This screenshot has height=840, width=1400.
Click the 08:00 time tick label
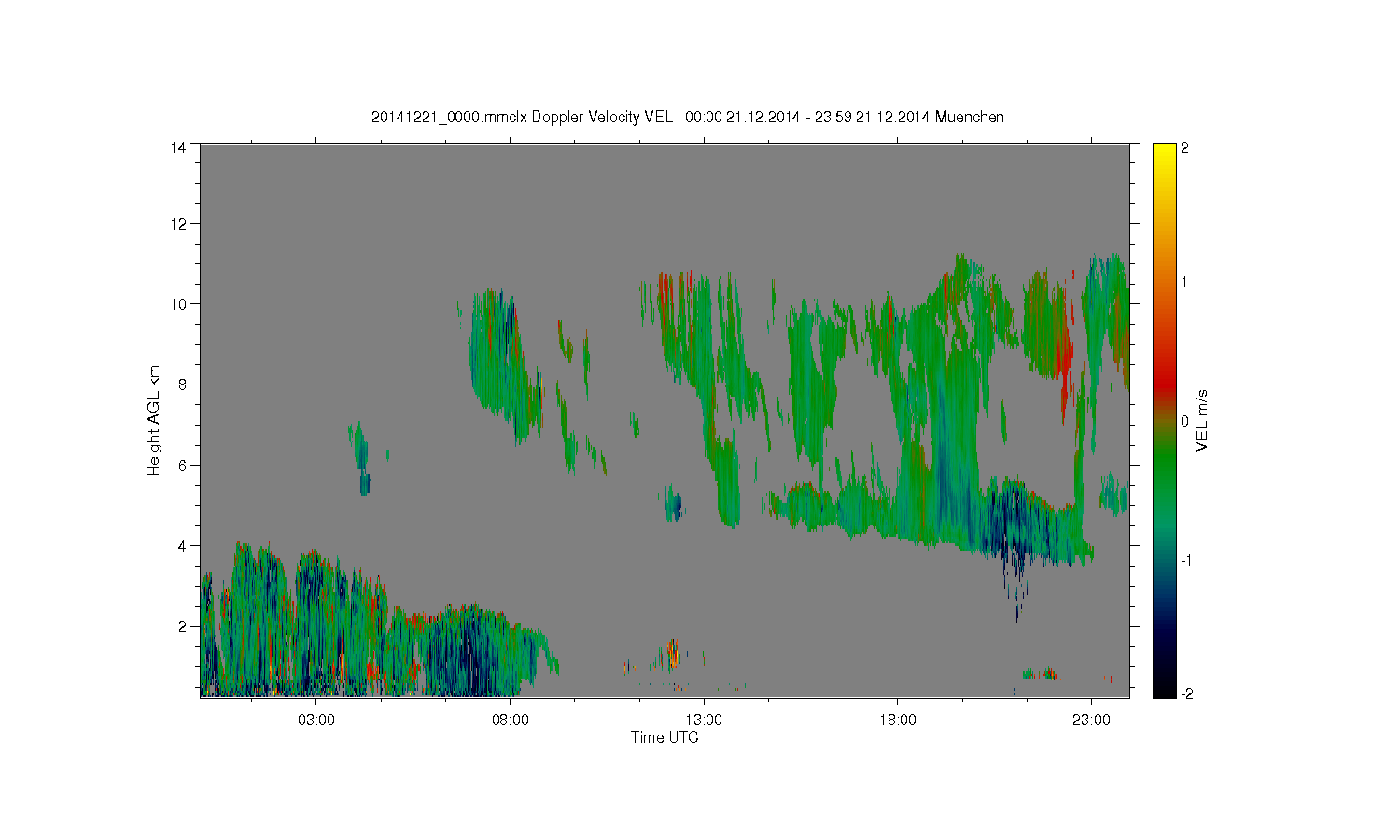pos(511,721)
